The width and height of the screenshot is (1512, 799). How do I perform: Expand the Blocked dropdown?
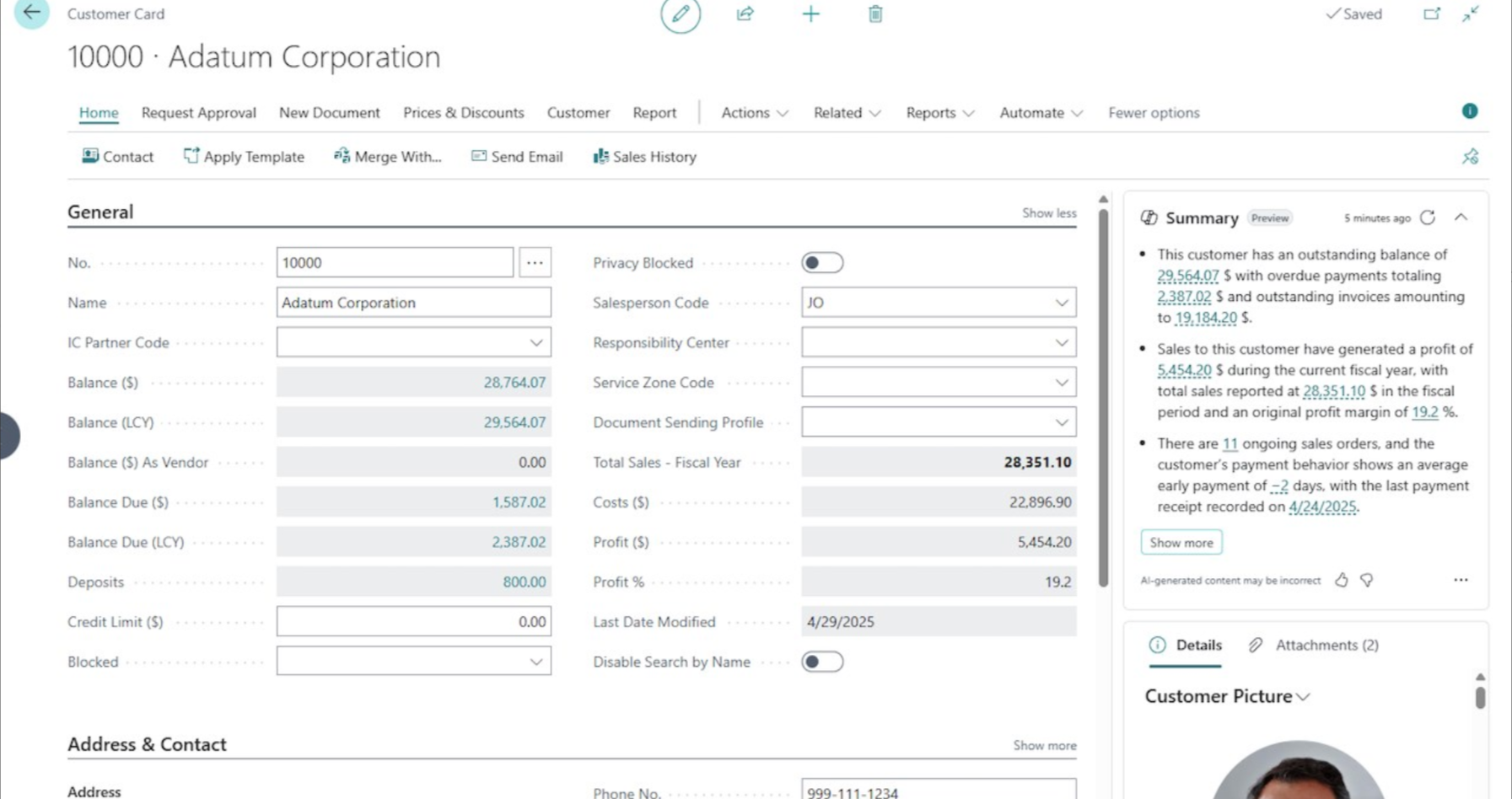pyautogui.click(x=535, y=662)
